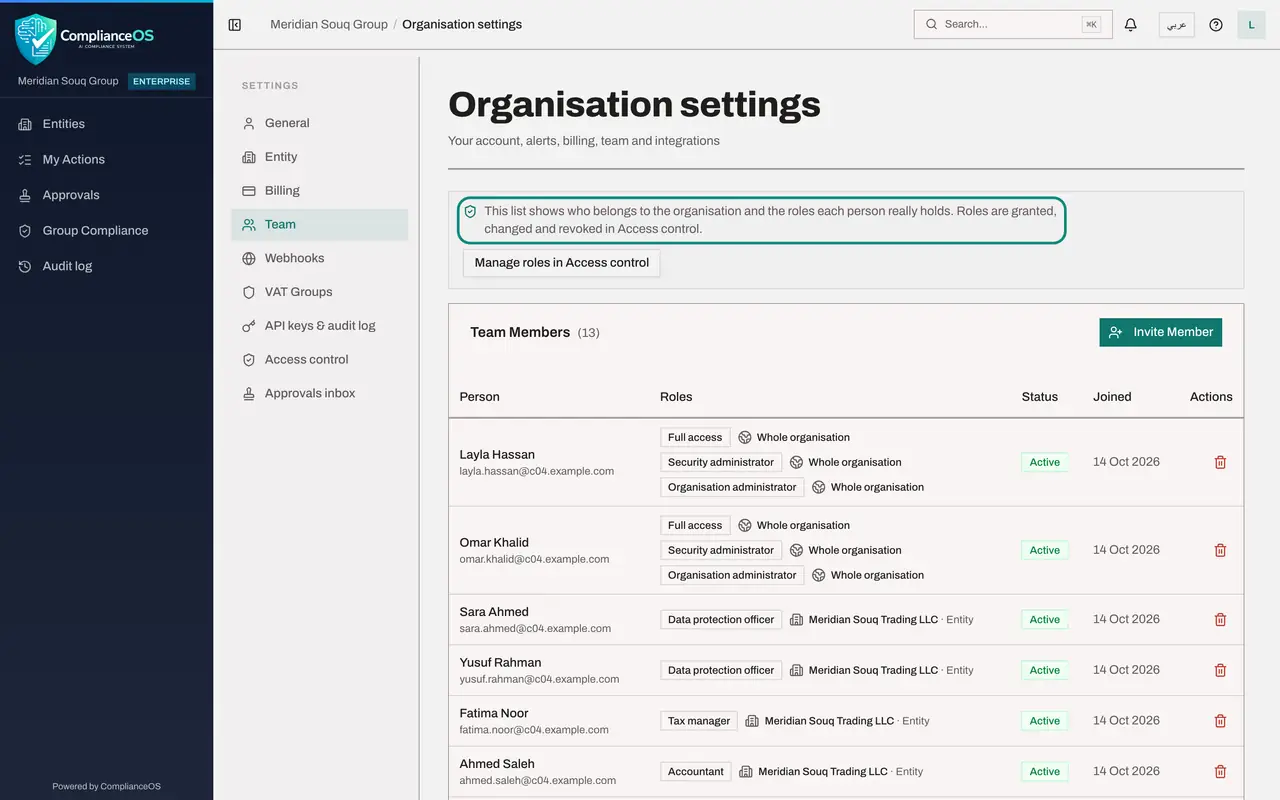Click Fatima Noor's Tax manager role tag
Viewport: 1280px width, 800px height.
(699, 721)
